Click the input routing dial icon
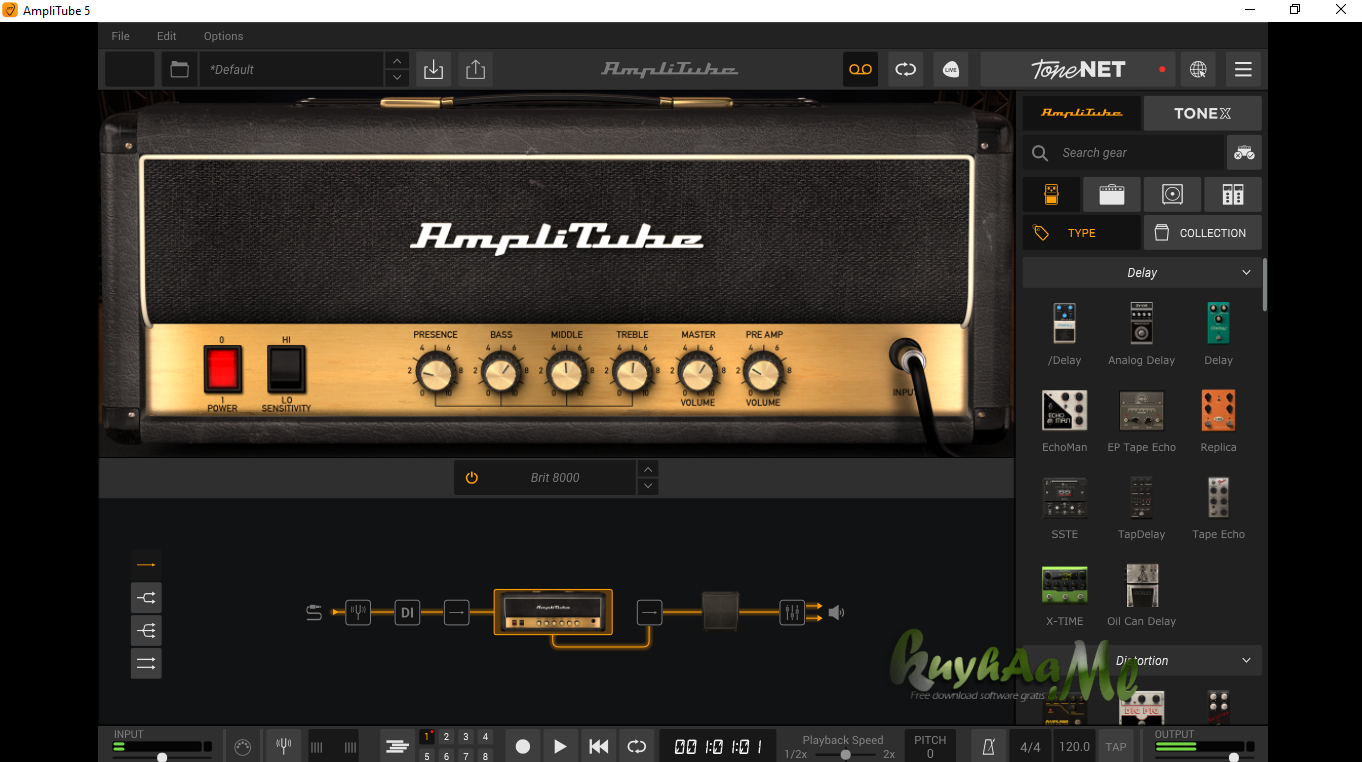Image resolution: width=1362 pixels, height=762 pixels. tap(241, 746)
